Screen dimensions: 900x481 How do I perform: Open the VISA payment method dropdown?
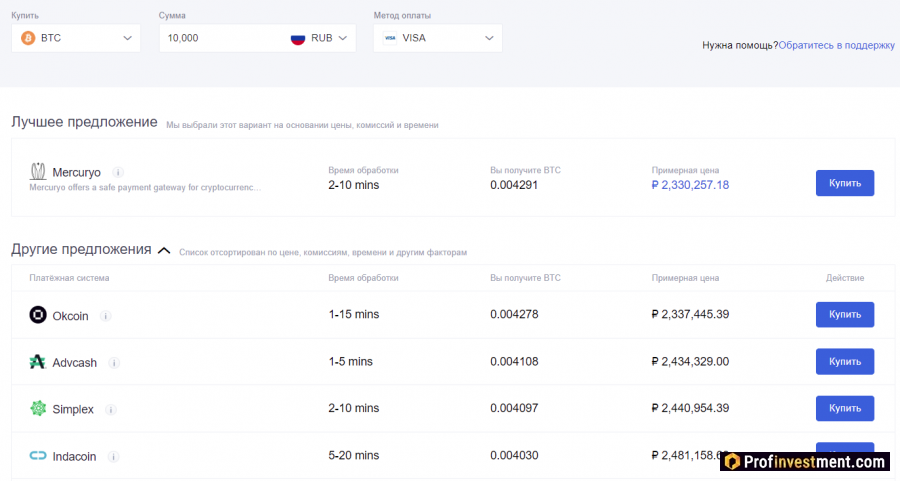click(x=438, y=38)
